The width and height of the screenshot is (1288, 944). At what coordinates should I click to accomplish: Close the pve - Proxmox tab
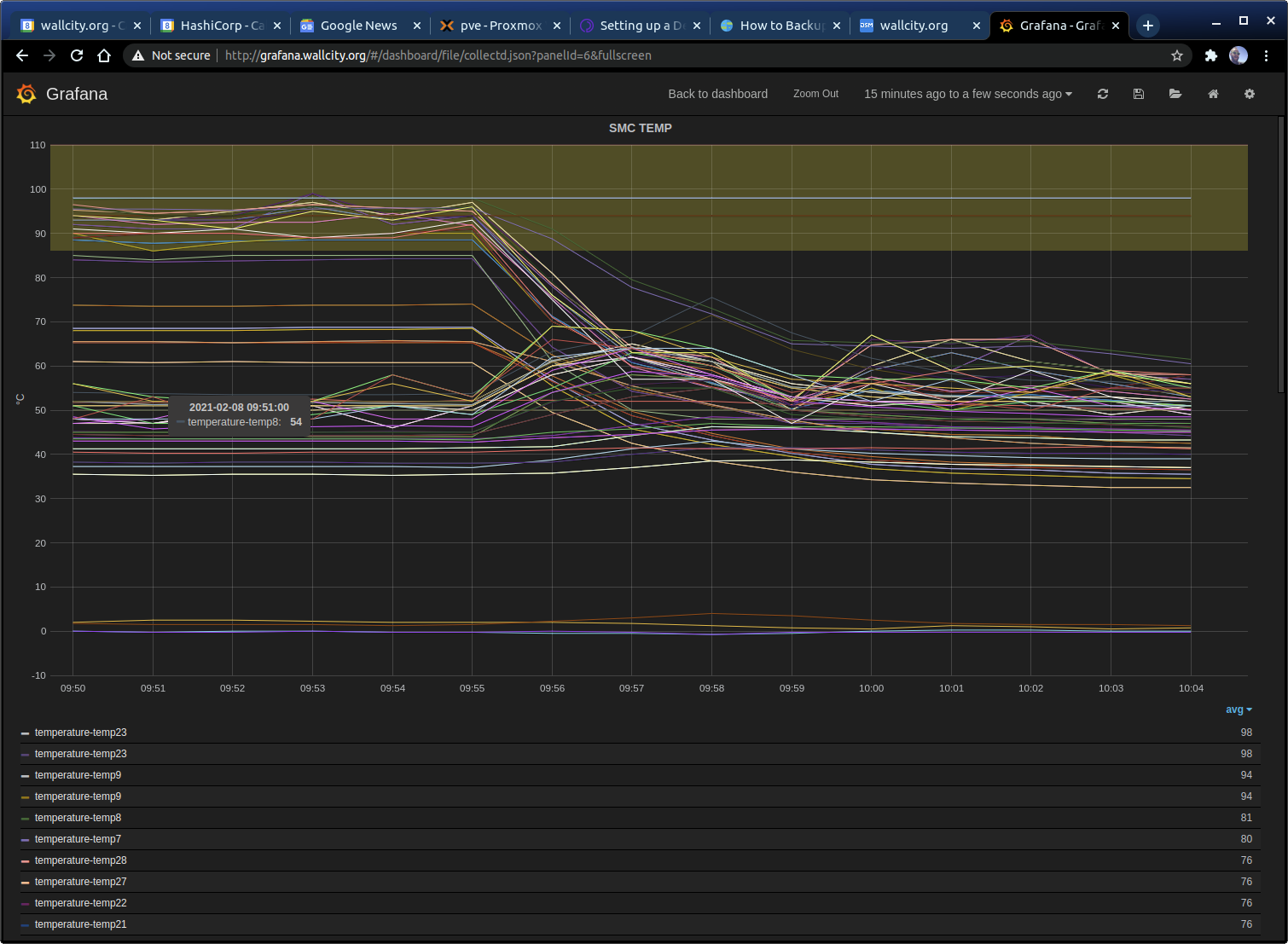557,26
